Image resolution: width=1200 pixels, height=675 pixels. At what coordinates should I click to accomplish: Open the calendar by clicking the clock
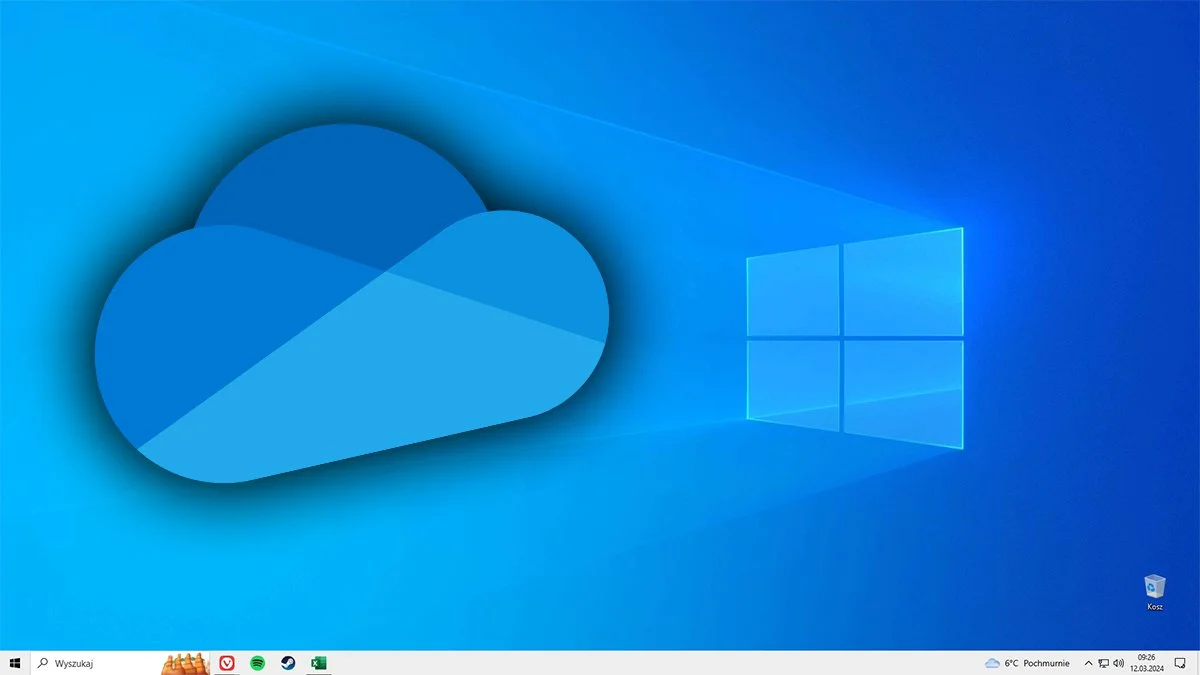[x=1146, y=663]
